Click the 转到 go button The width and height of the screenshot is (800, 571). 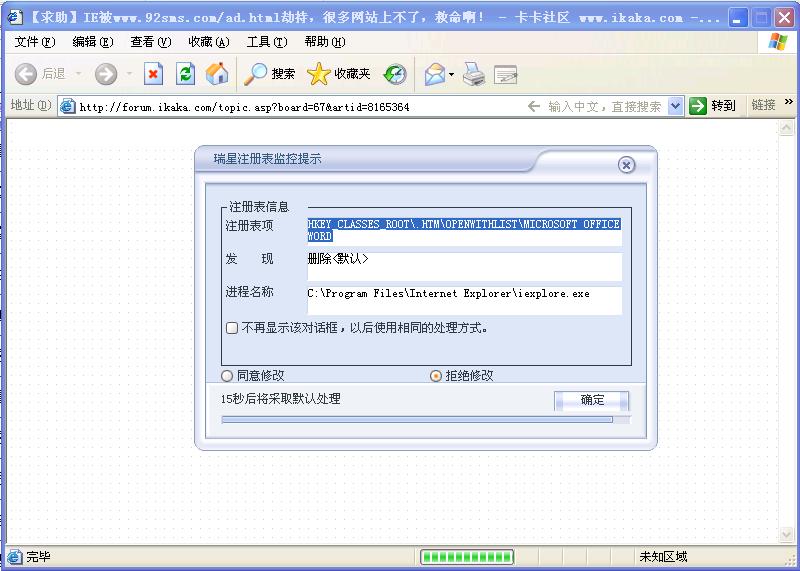(712, 106)
